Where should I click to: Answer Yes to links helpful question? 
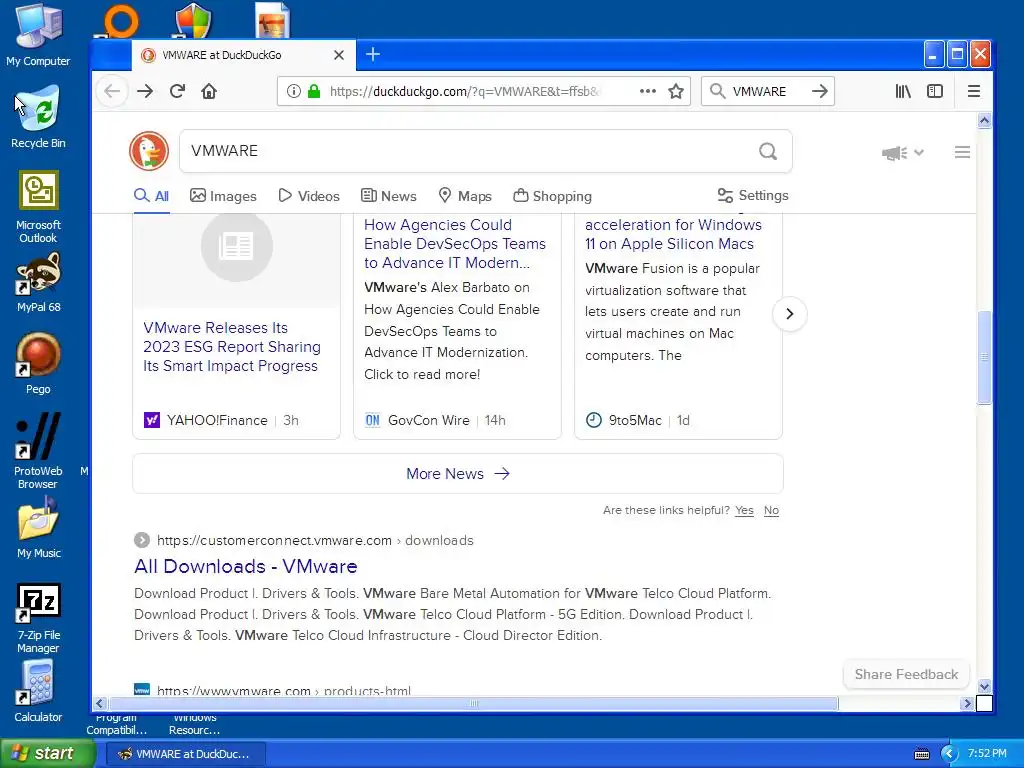click(x=744, y=511)
